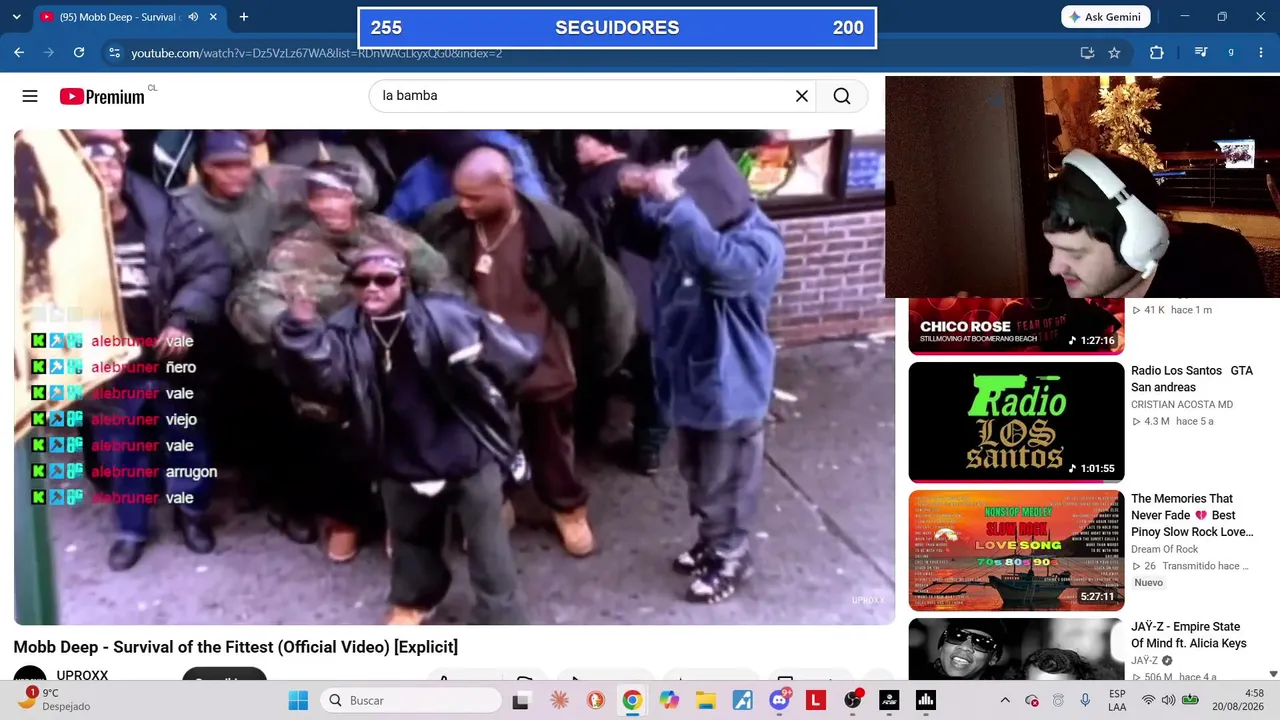Run the YouTube search magnifier button
Image resolution: width=1280 pixels, height=720 pixels.
click(842, 96)
